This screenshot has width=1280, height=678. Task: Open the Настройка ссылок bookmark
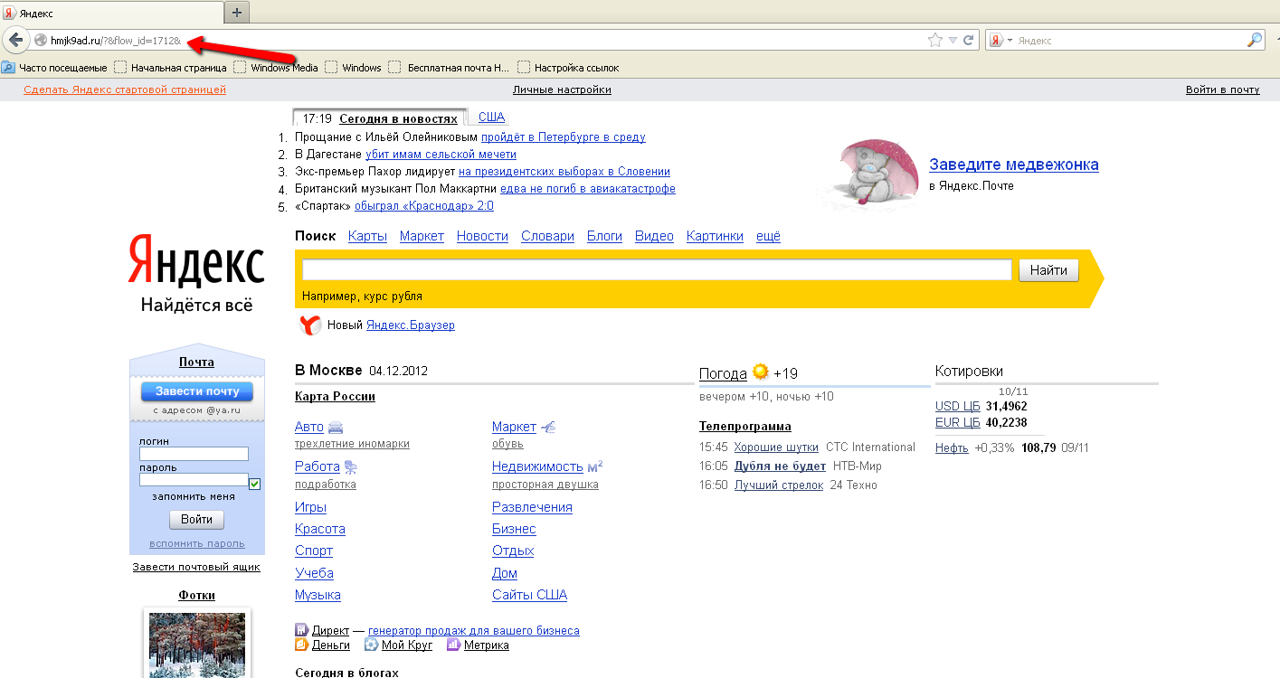(568, 68)
